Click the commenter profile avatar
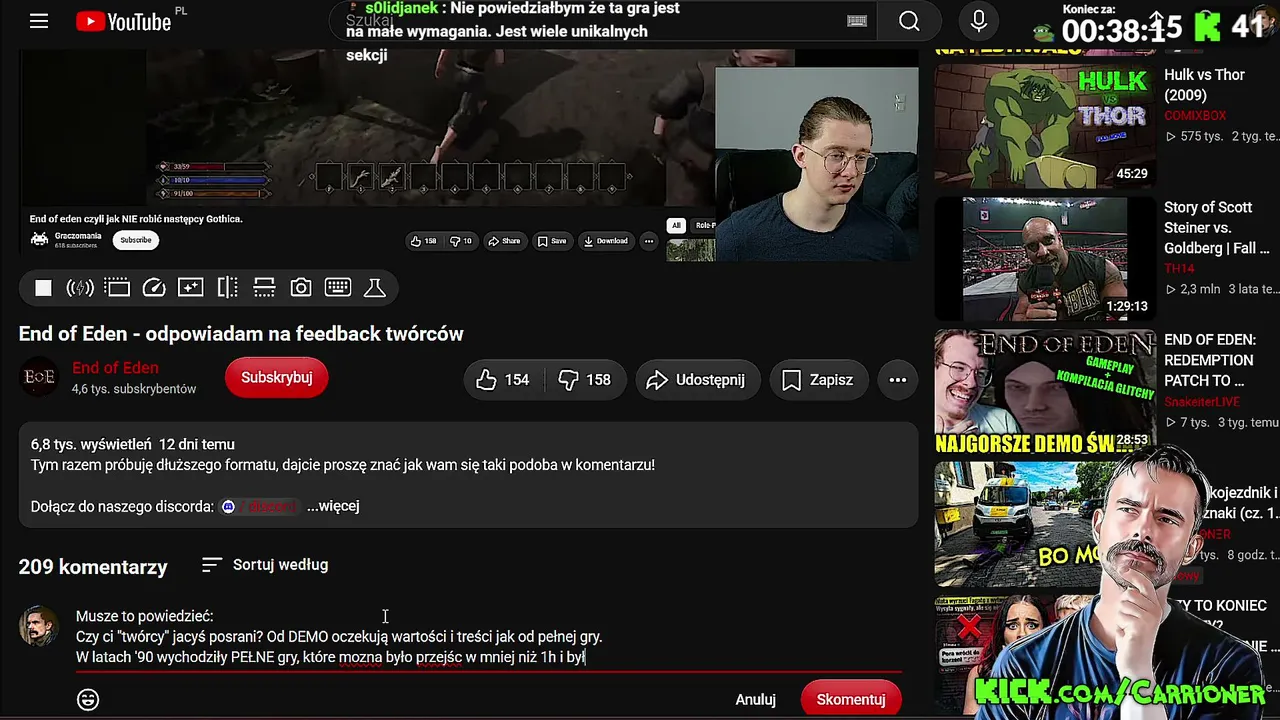 coord(39,626)
